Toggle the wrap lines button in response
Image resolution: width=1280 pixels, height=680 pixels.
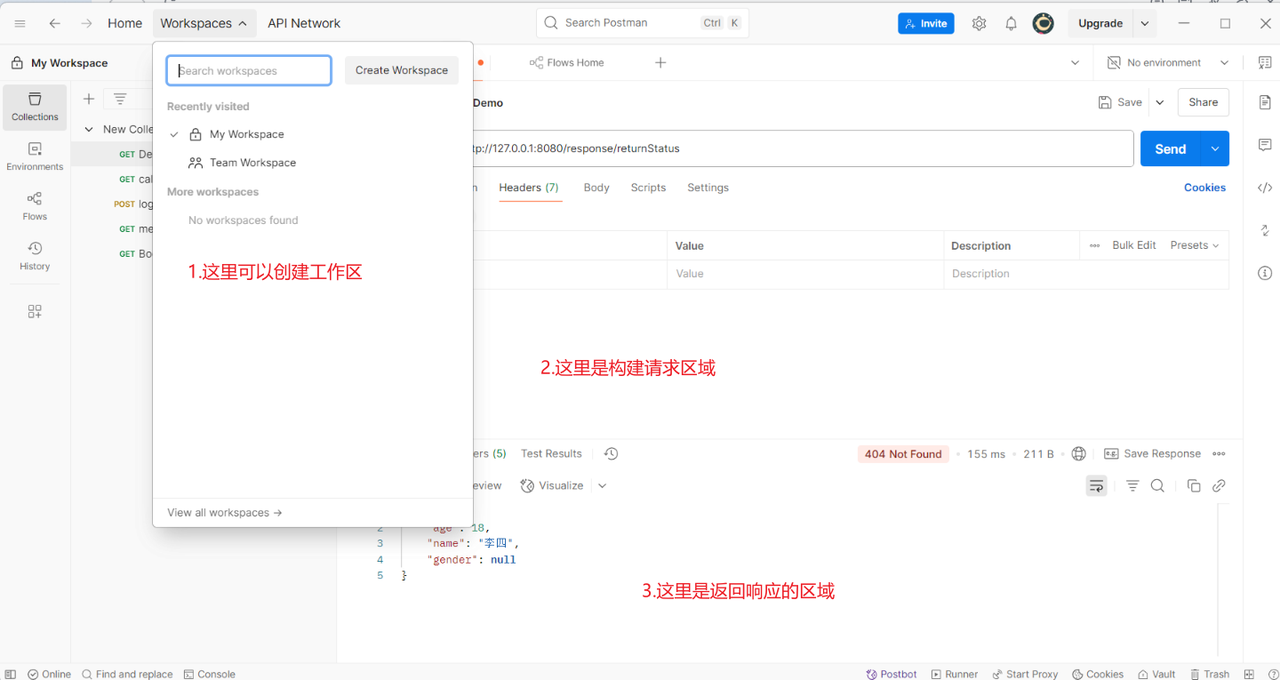click(x=1097, y=486)
